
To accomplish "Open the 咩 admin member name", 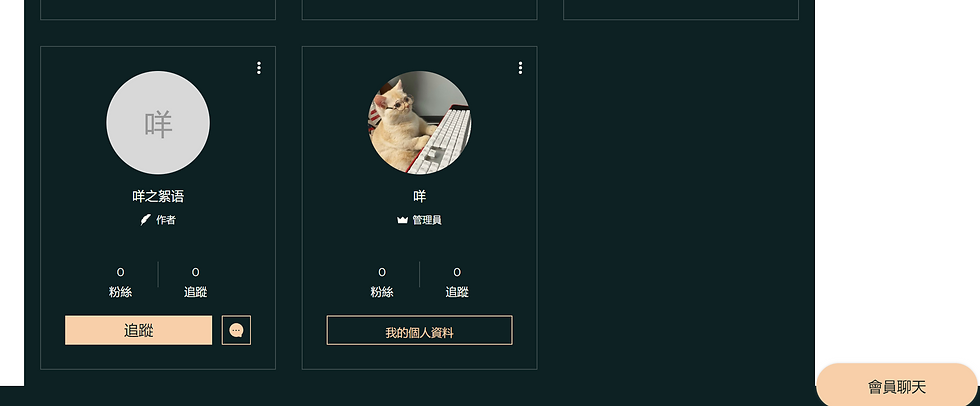I will coord(419,196).
